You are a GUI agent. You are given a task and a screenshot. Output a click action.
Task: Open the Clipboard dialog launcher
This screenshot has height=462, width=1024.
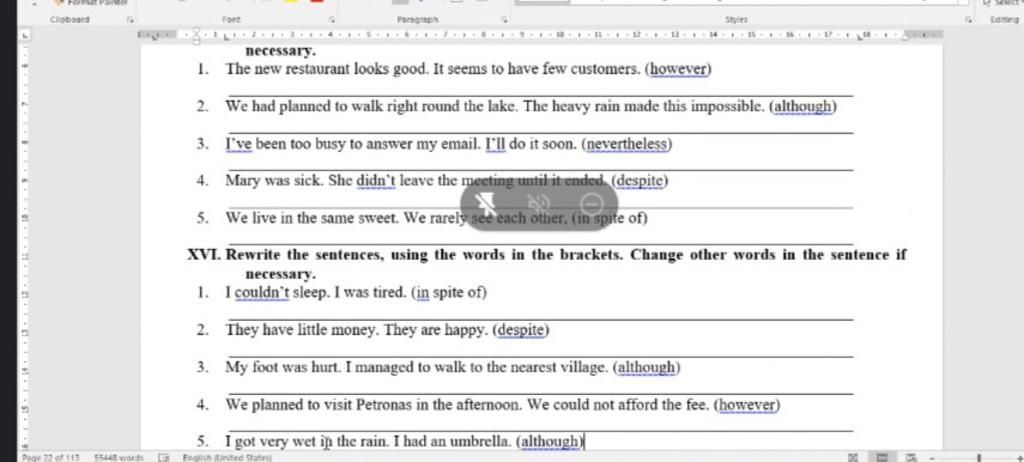pyautogui.click(x=129, y=20)
